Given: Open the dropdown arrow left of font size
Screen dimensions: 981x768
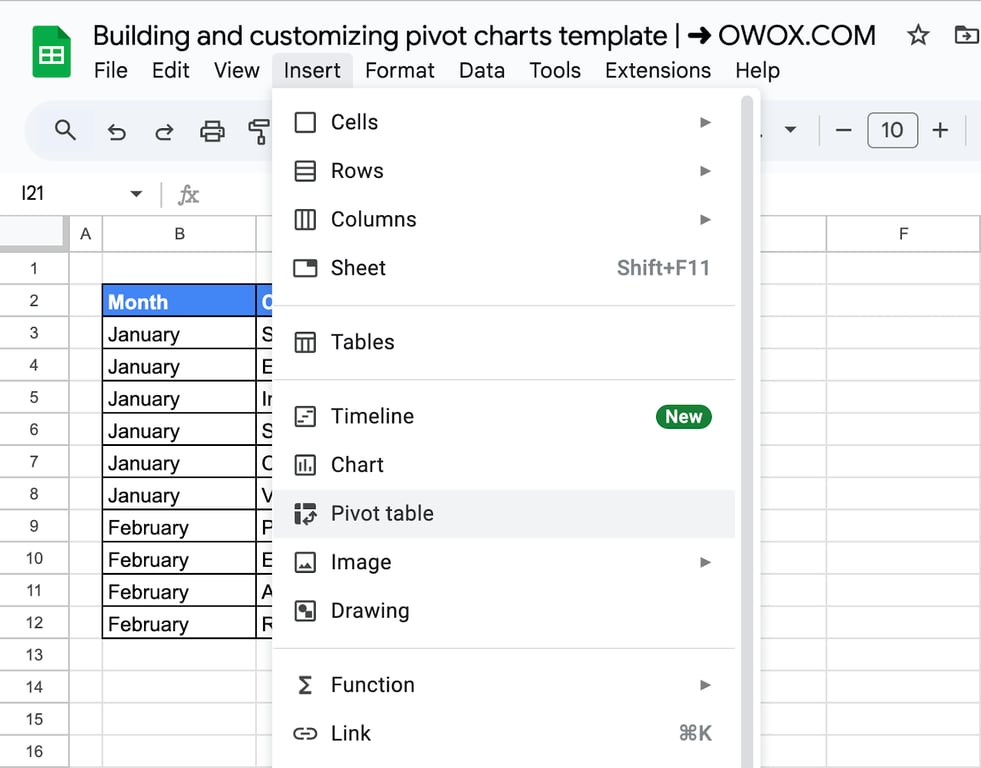Looking at the screenshot, I should [790, 130].
